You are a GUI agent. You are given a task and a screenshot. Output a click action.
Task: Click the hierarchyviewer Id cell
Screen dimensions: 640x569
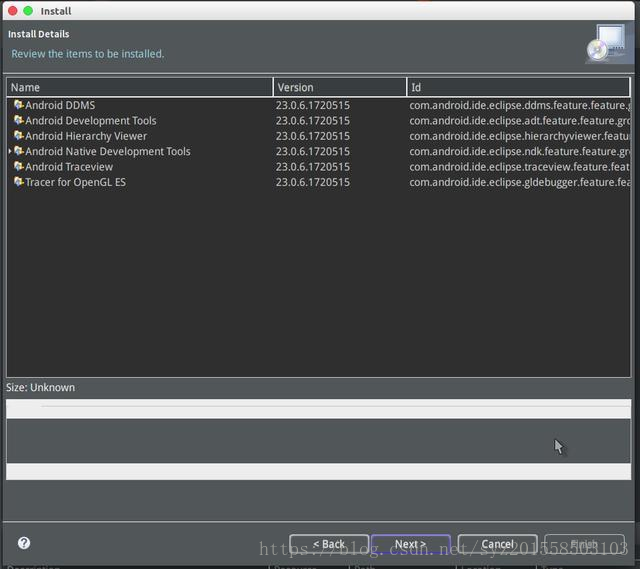point(520,136)
